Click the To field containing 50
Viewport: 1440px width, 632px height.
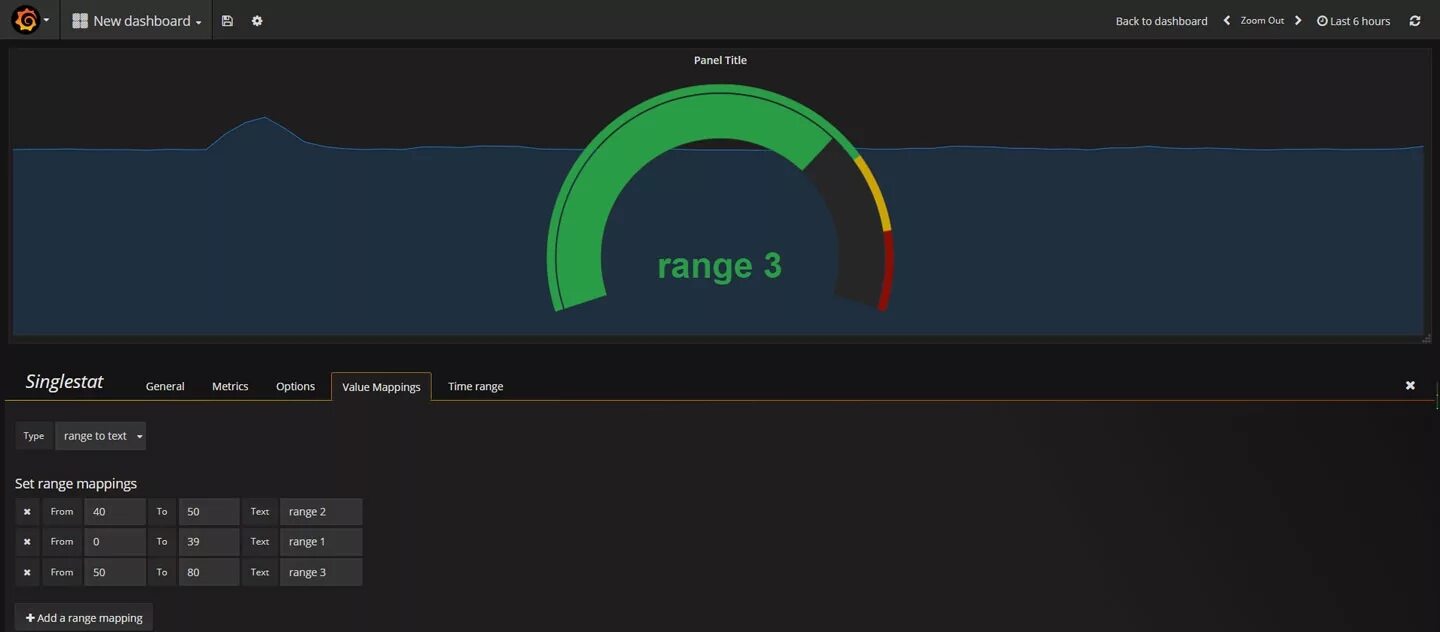pos(209,512)
